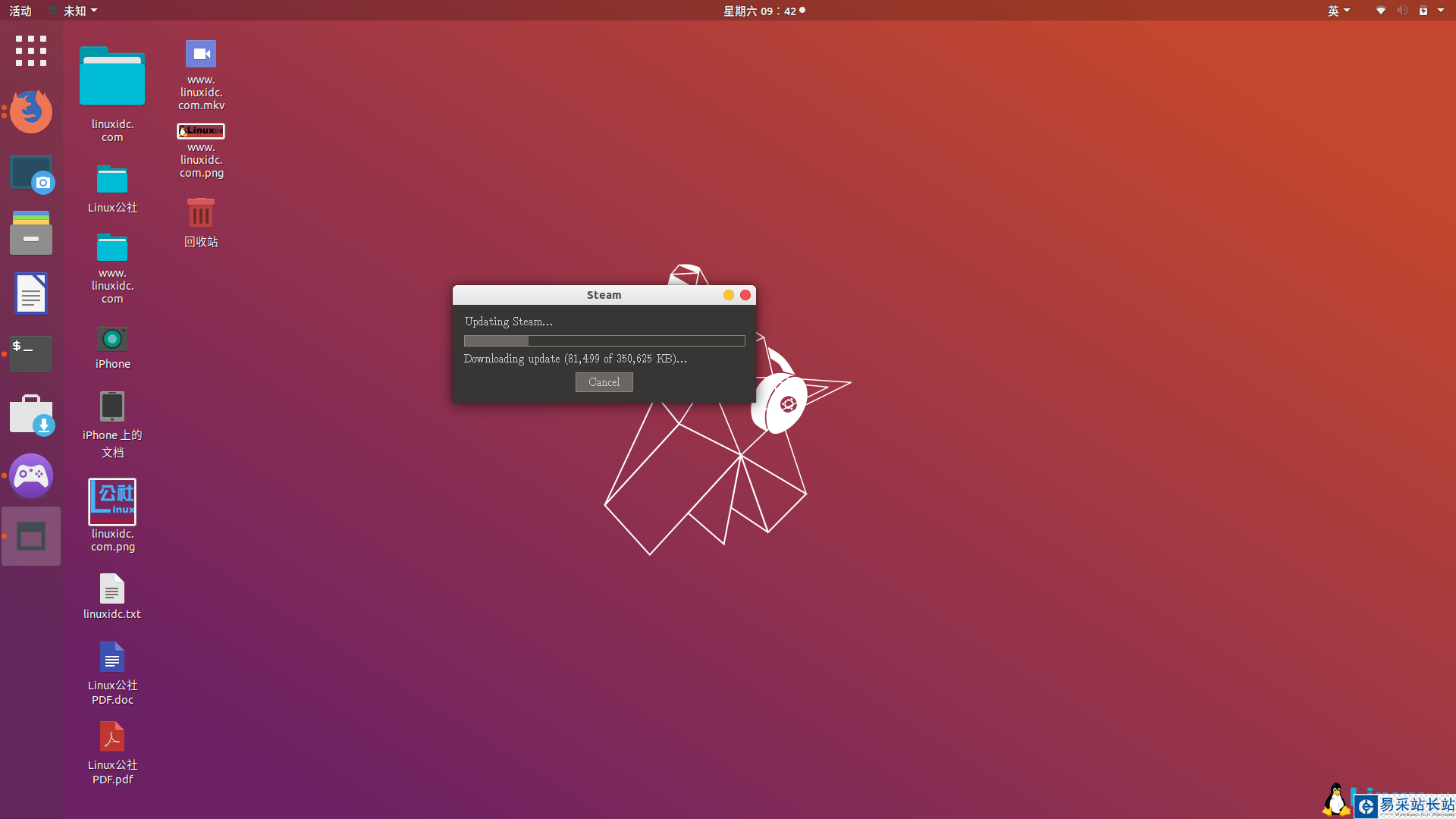
Task: Launch Ubuntu Software store from dock
Action: pyautogui.click(x=31, y=415)
